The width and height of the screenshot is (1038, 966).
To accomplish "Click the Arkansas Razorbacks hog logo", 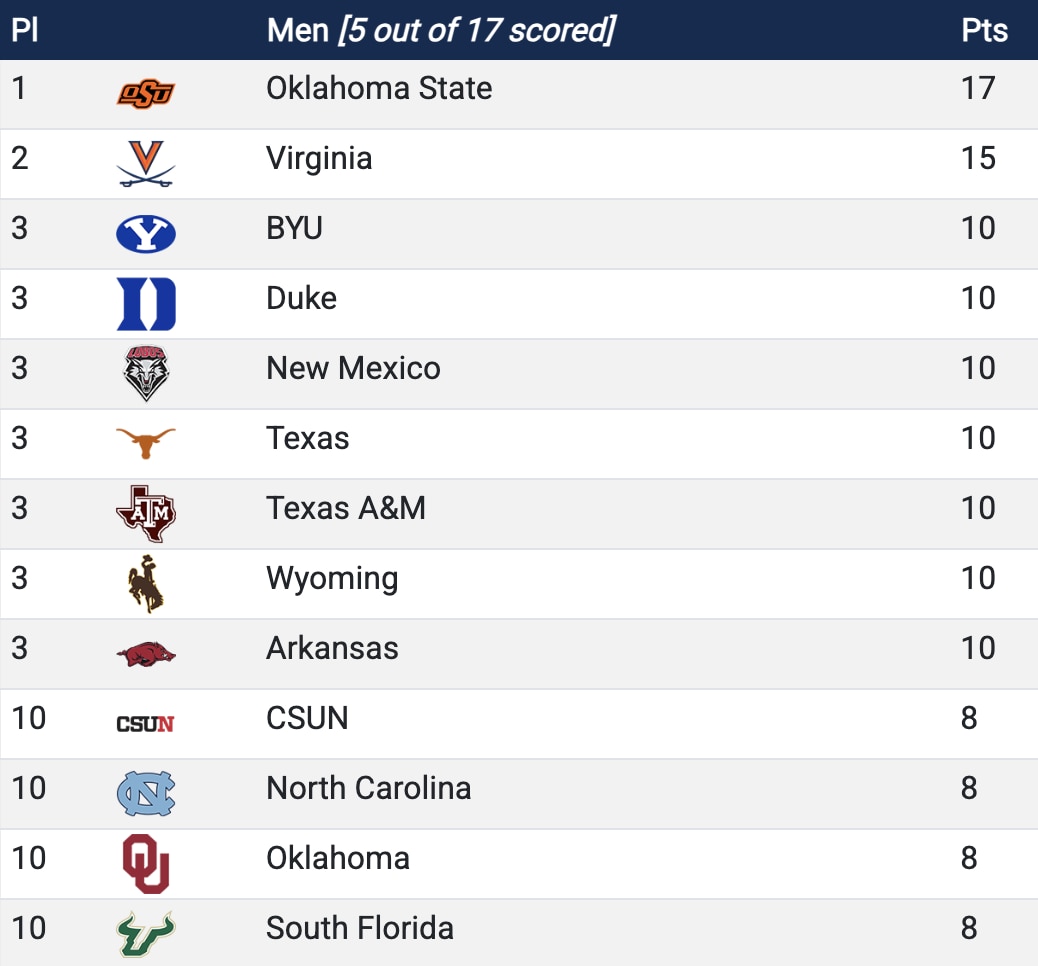I will point(146,654).
